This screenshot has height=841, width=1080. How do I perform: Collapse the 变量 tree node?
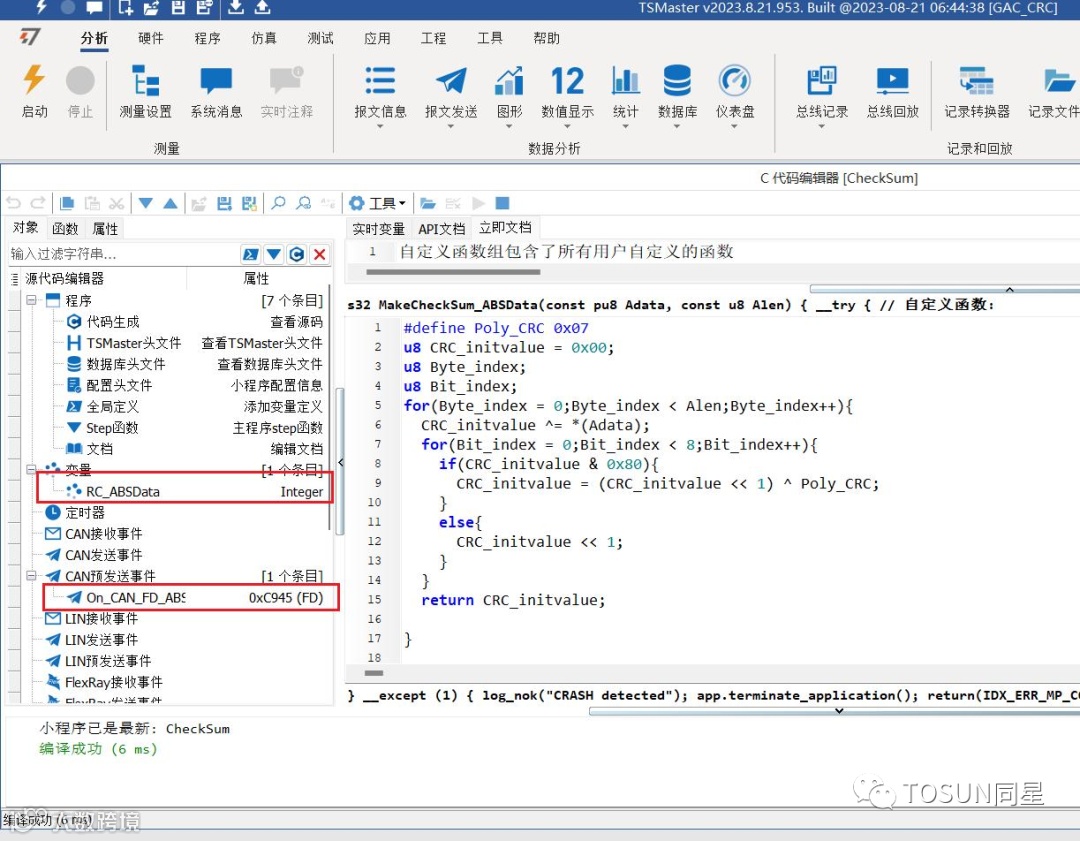click(31, 469)
